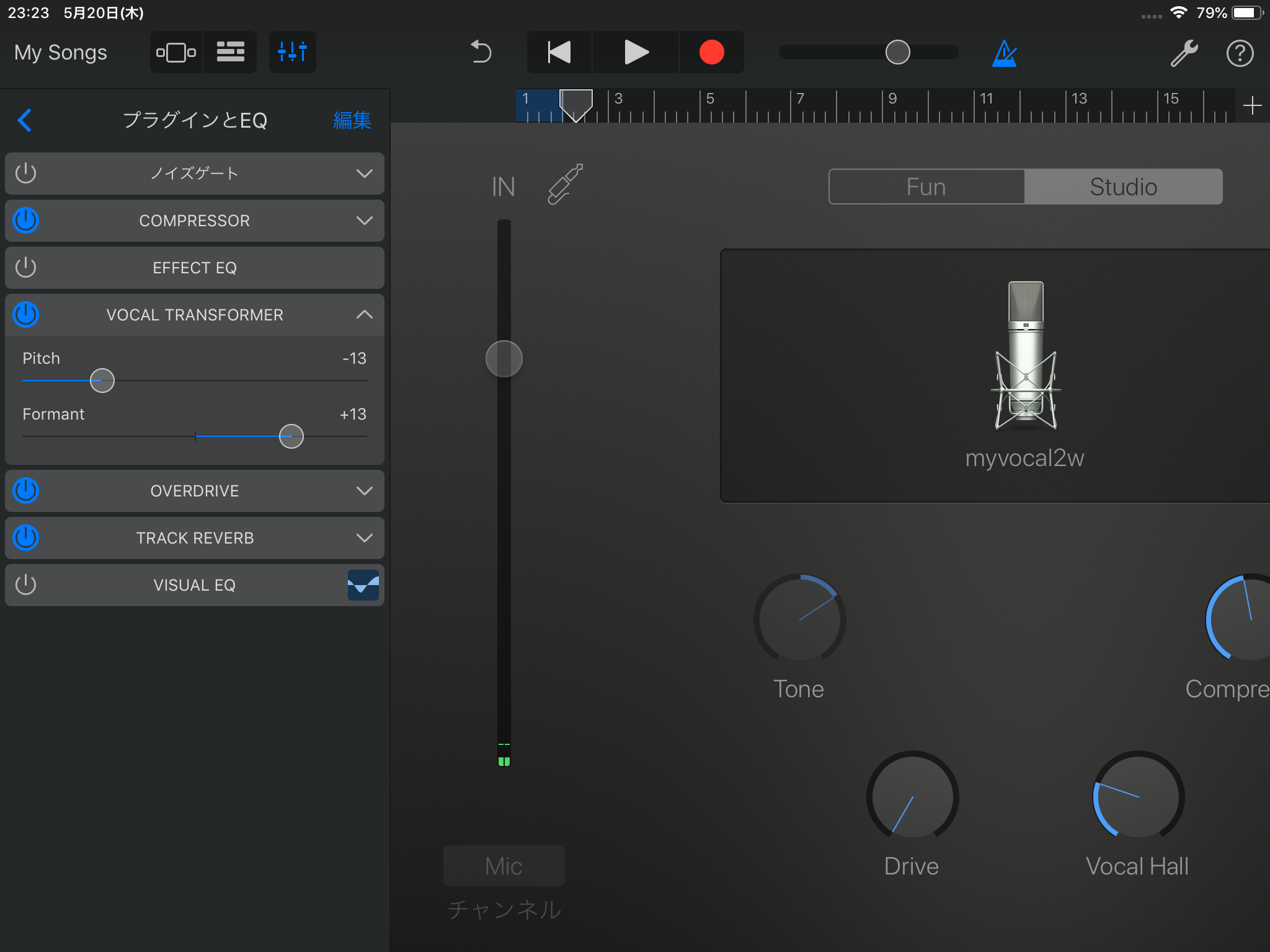
Task: Click the undo arrow icon
Action: click(x=481, y=52)
